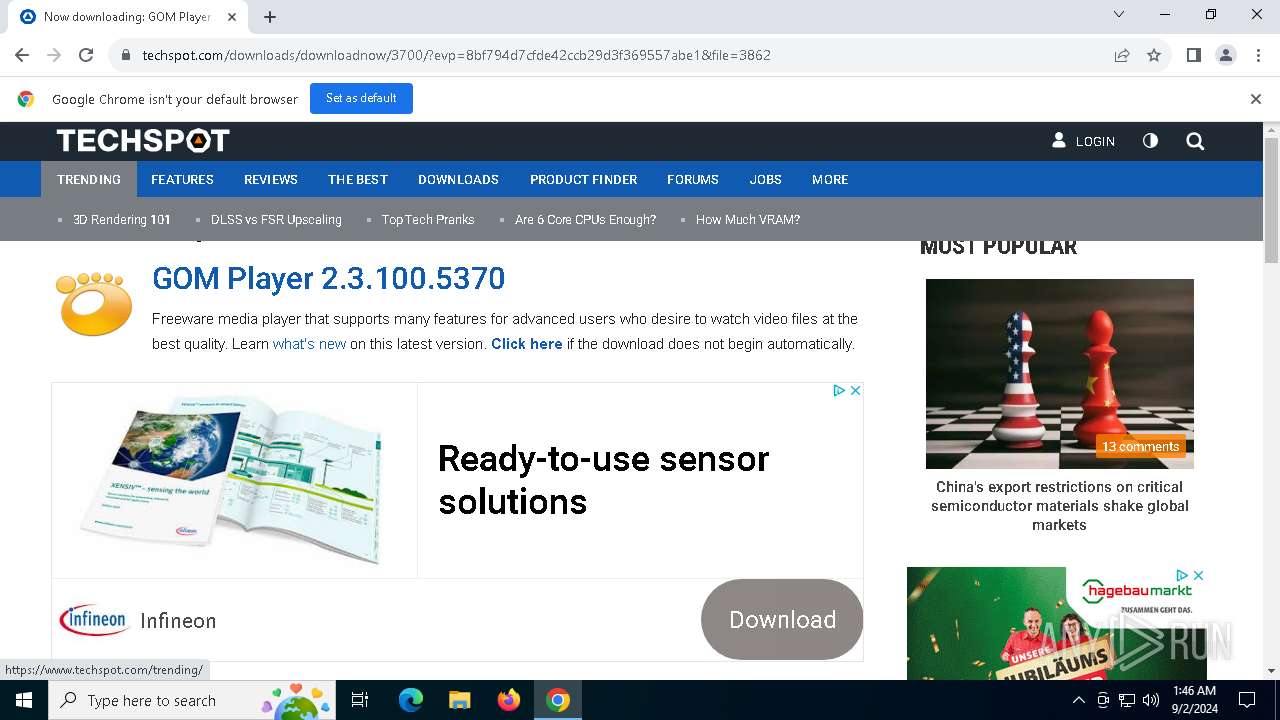The width and height of the screenshot is (1280, 720).
Task: Open the Product Finder section
Action: point(583,179)
